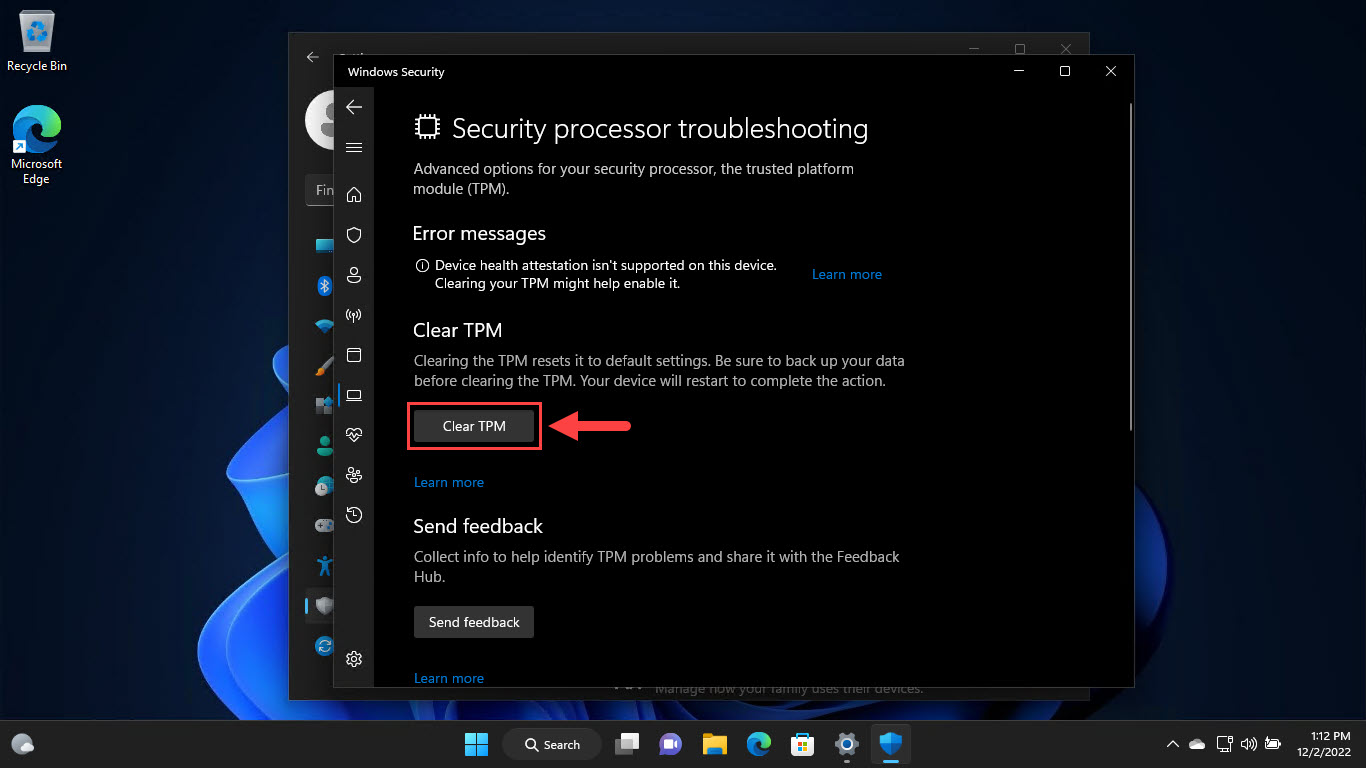Screen dimensions: 1366x768
Task: View Protection history via the clock icon
Action: tap(353, 514)
